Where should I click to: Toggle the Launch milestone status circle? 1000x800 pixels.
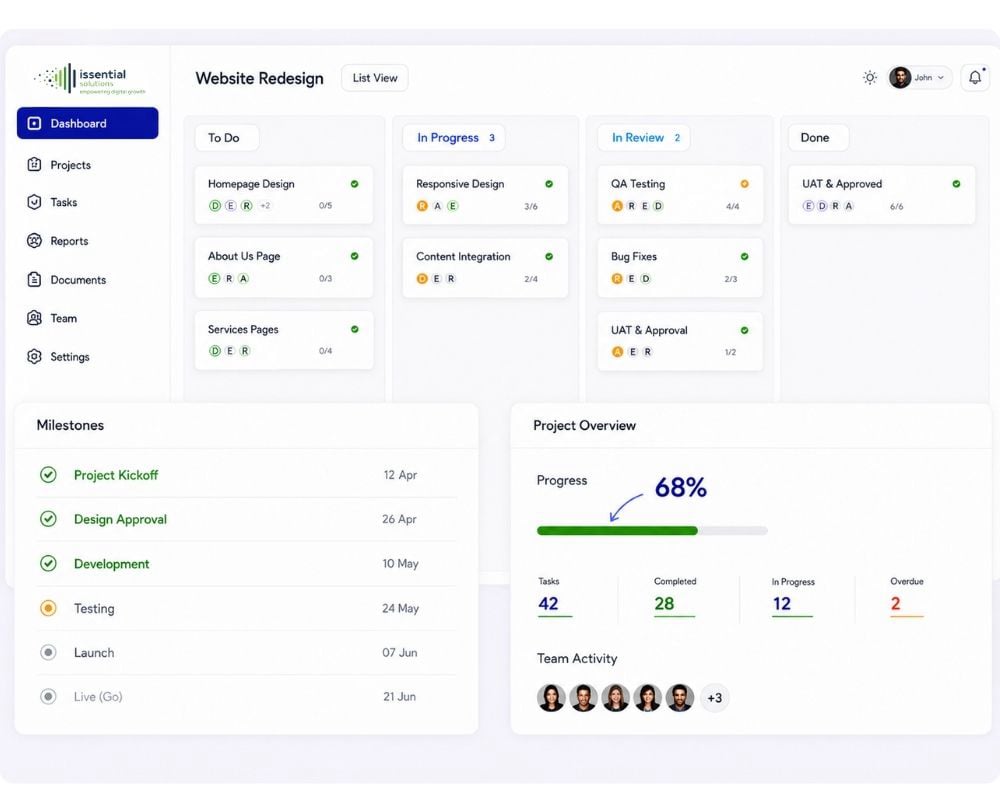point(48,652)
